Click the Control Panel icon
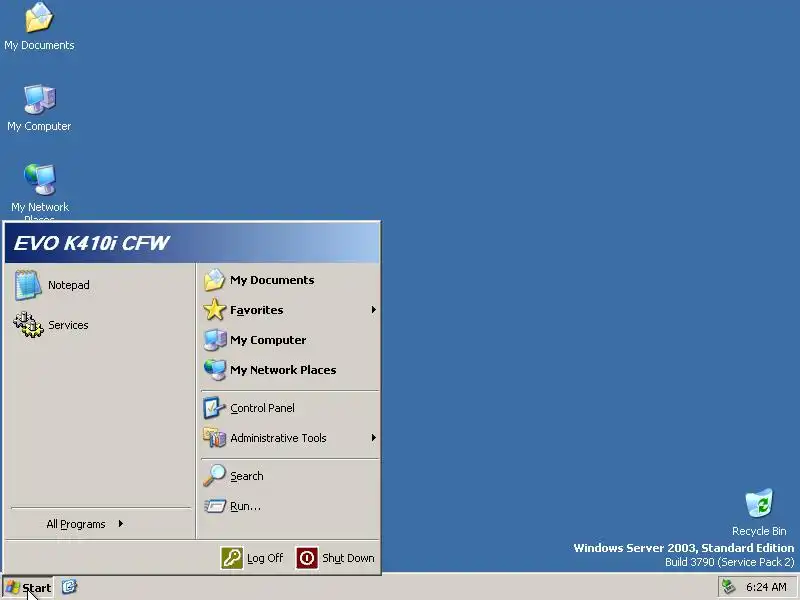The image size is (800, 600). point(214,408)
